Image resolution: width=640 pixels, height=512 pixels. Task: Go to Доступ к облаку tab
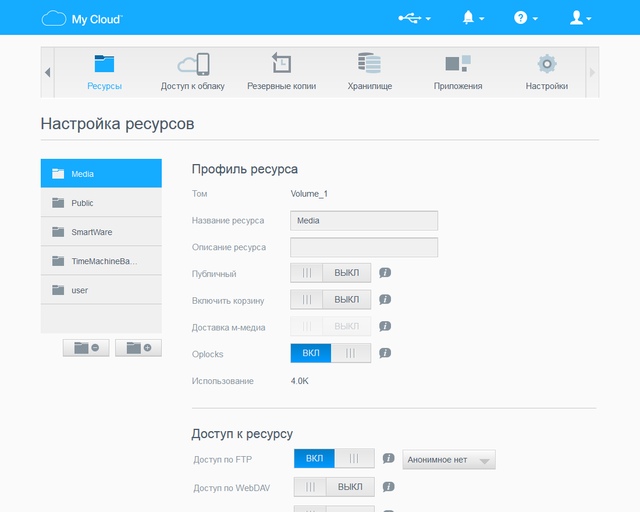(193, 72)
